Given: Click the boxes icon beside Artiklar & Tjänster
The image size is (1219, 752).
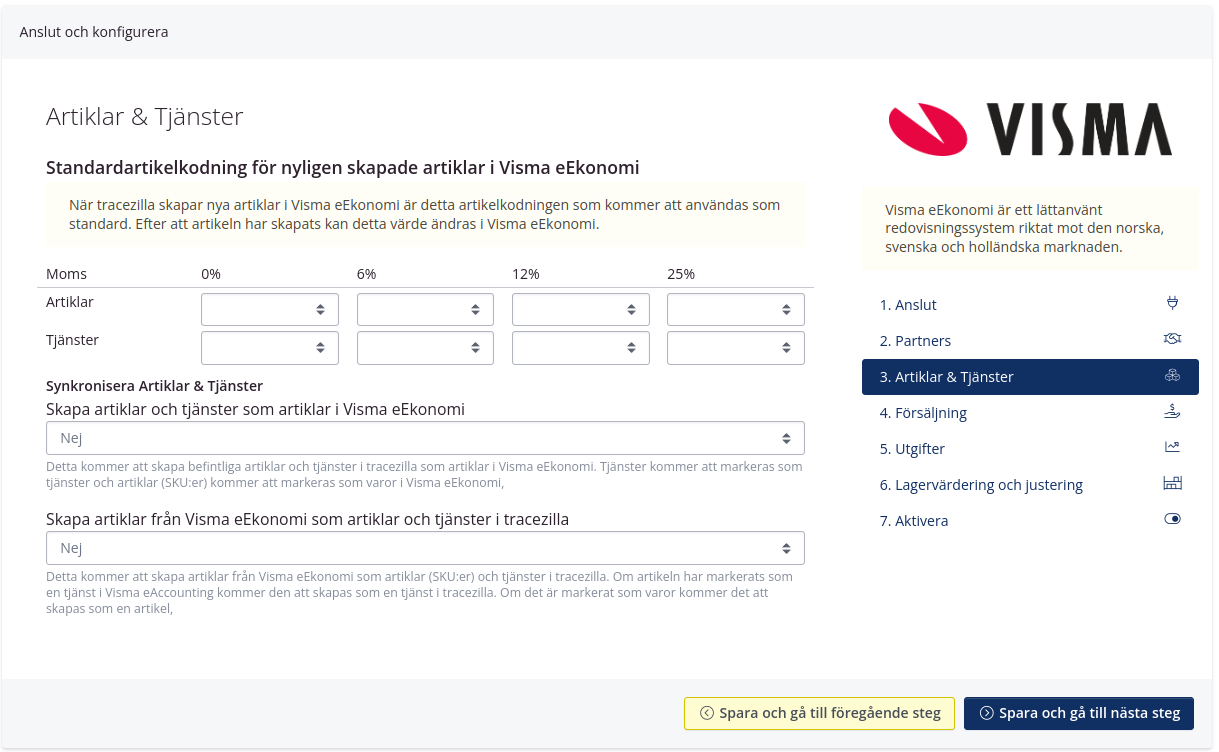Looking at the screenshot, I should [x=1172, y=377].
